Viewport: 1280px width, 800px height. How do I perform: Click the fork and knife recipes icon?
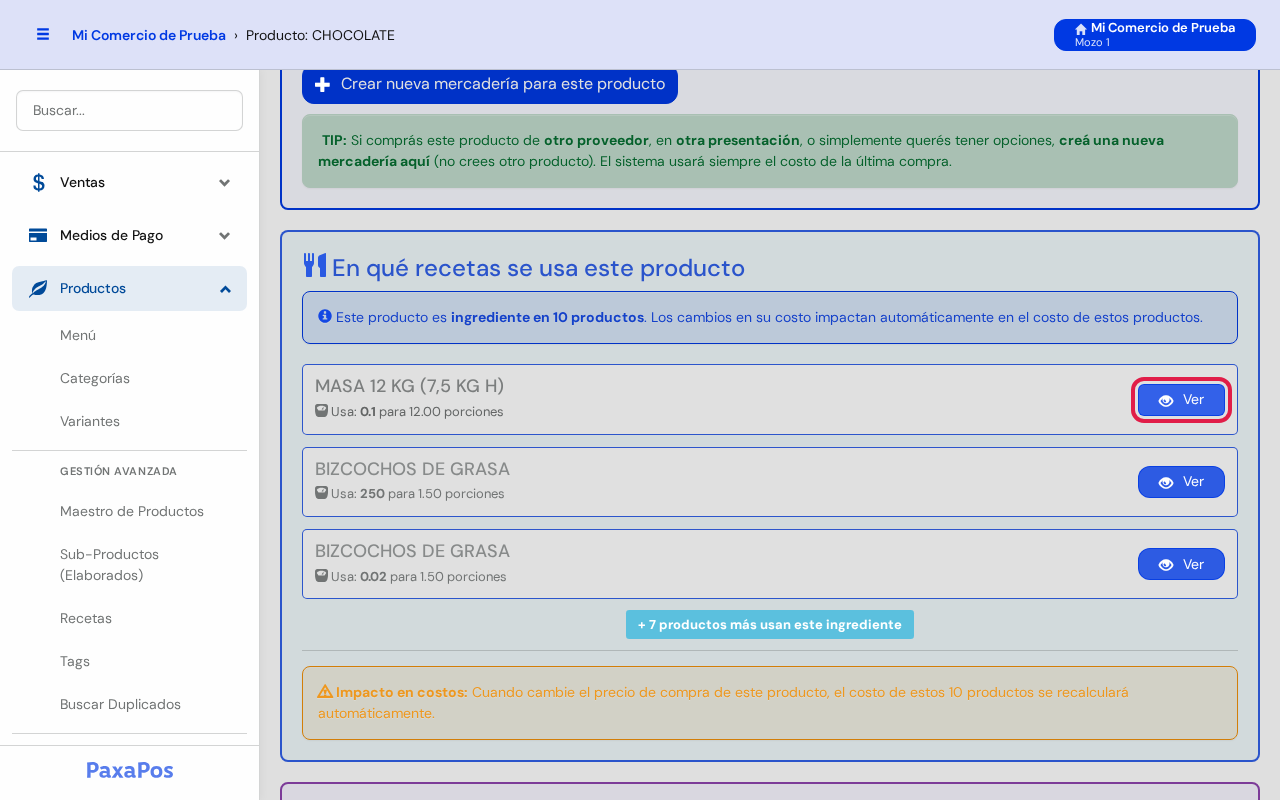[x=315, y=265]
